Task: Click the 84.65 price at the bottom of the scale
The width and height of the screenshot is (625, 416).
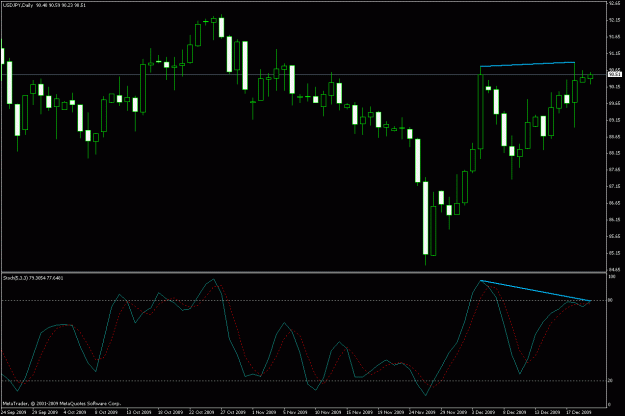Action: click(x=614, y=269)
